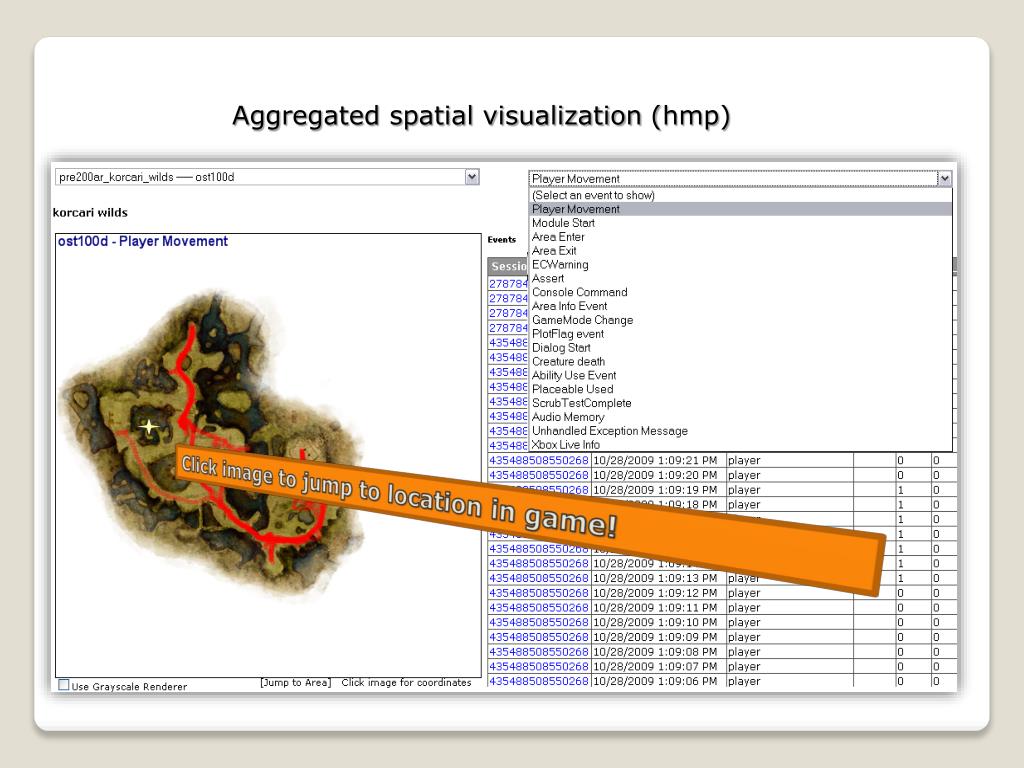Open session link in 1:09:10 PM row
1024x768 pixels.
539,622
